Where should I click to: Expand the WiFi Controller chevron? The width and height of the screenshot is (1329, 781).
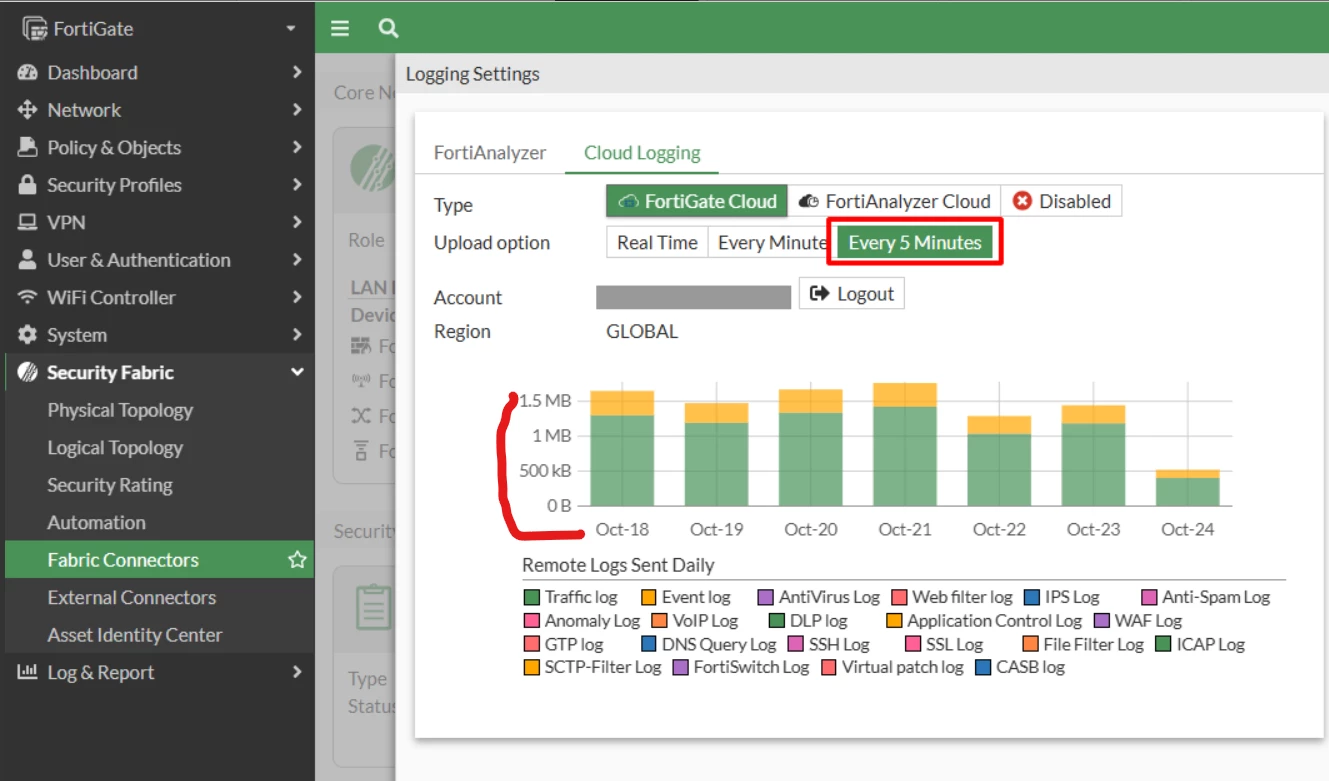pyautogui.click(x=297, y=297)
